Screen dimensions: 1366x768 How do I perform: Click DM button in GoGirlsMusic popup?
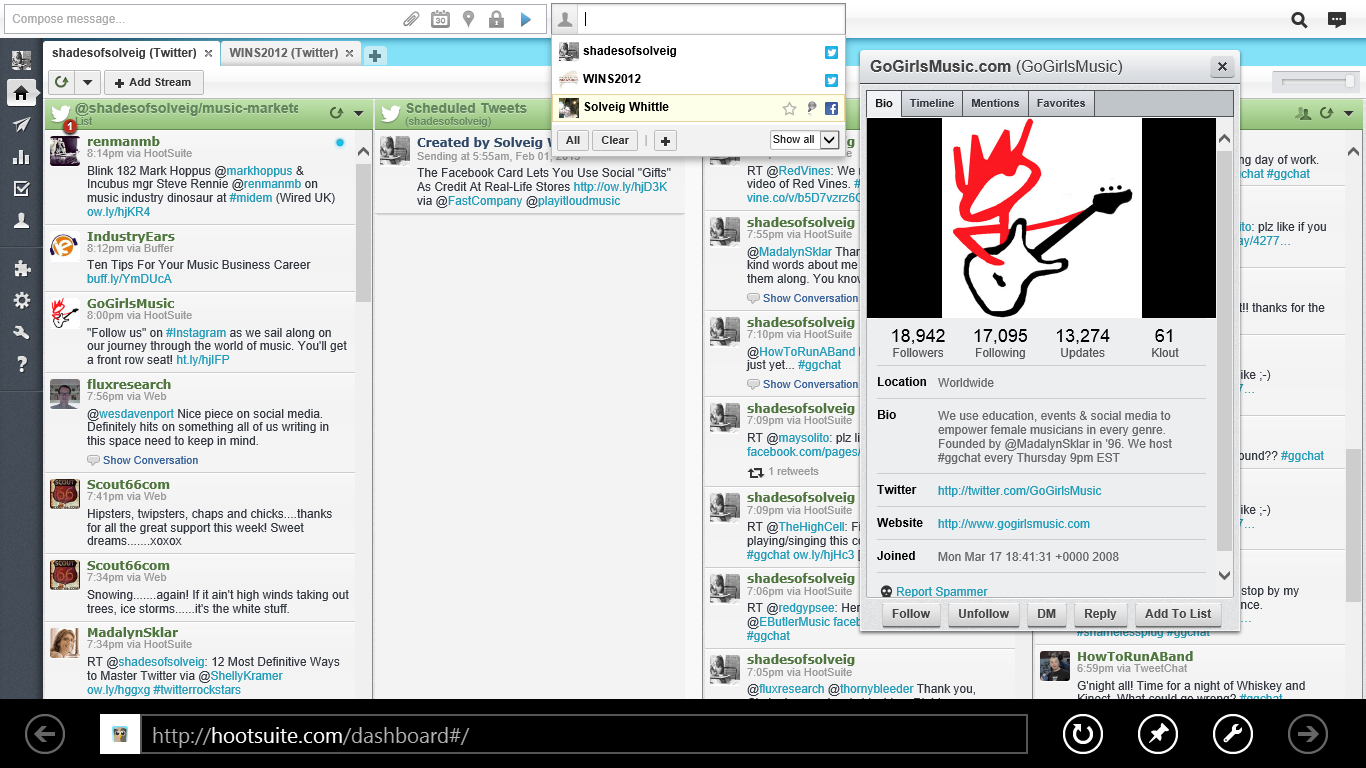pyautogui.click(x=1047, y=614)
